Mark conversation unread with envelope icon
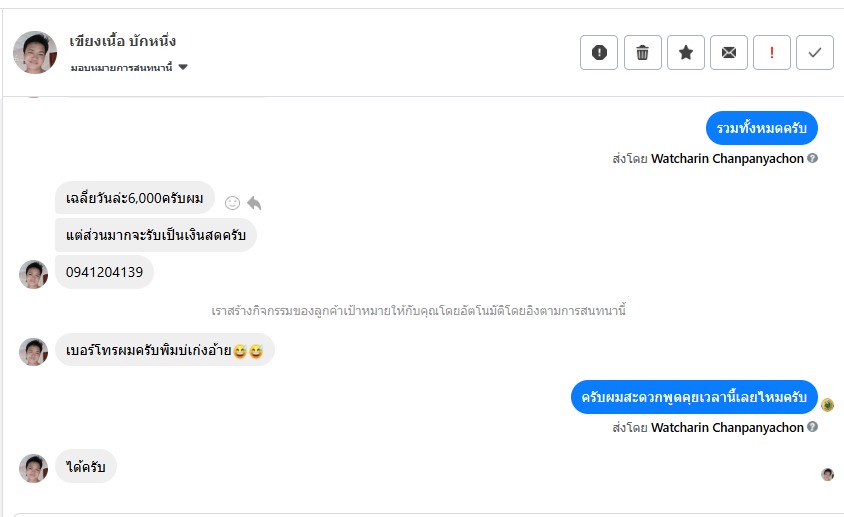 click(x=729, y=53)
